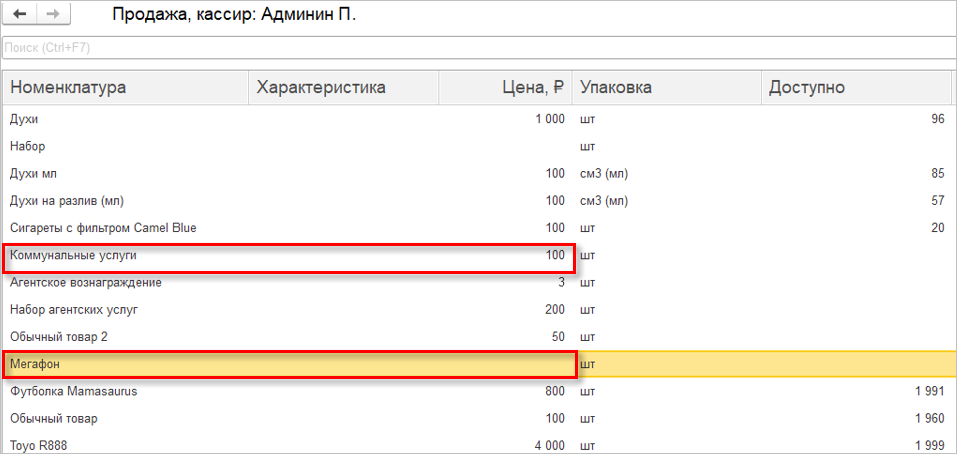The image size is (957, 454).
Task: Focus the Поиск (Ctrl+F7) search field
Action: point(479,48)
